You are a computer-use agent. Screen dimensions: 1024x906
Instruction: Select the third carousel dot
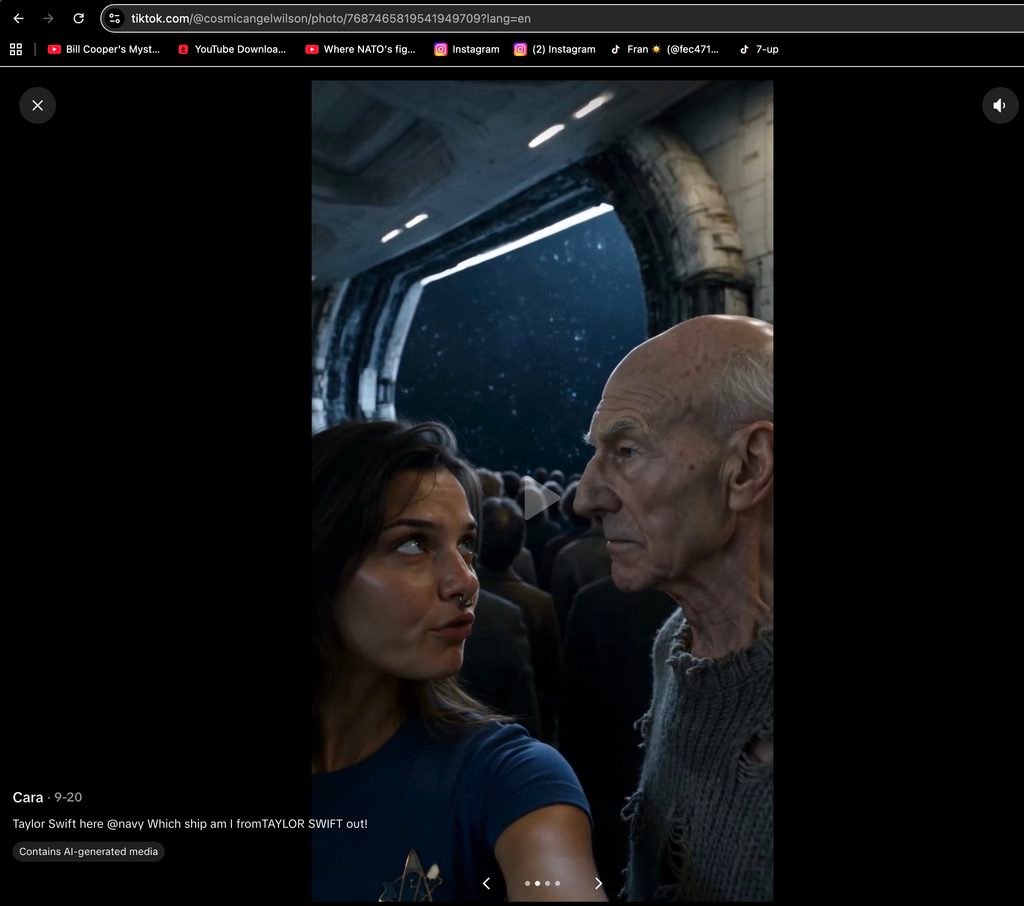coord(547,883)
